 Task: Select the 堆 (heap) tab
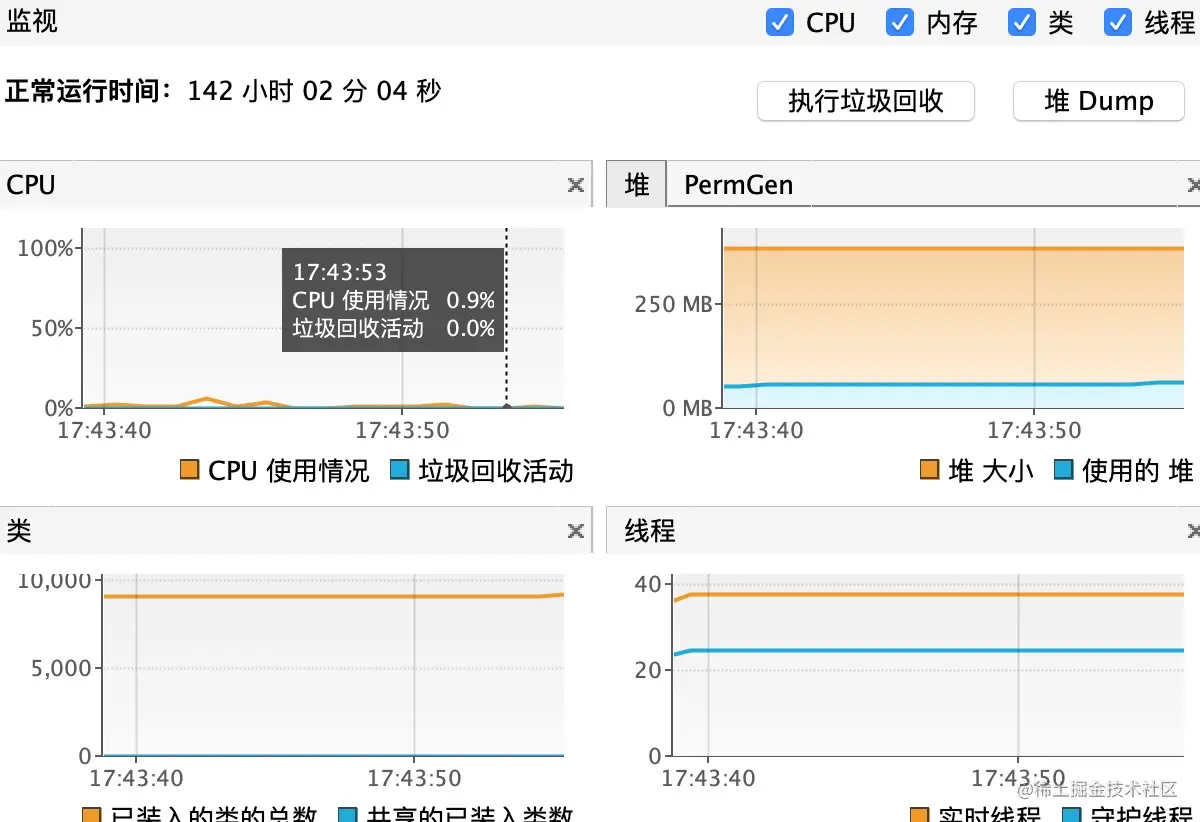point(636,185)
